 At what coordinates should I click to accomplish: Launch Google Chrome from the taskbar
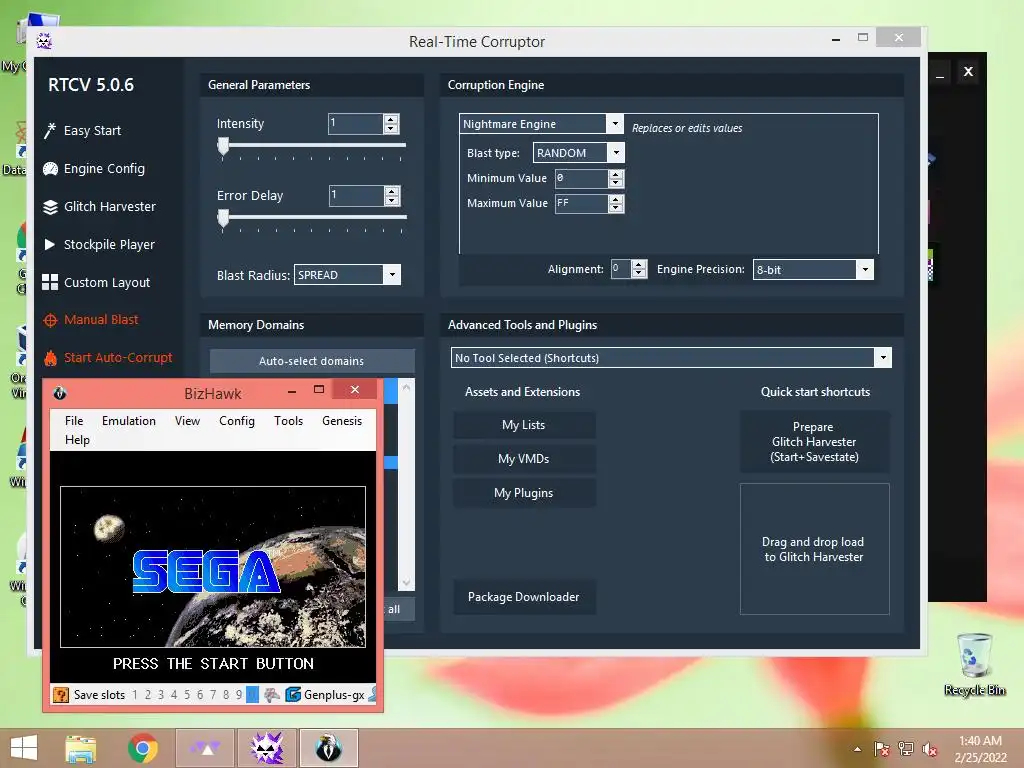142,748
